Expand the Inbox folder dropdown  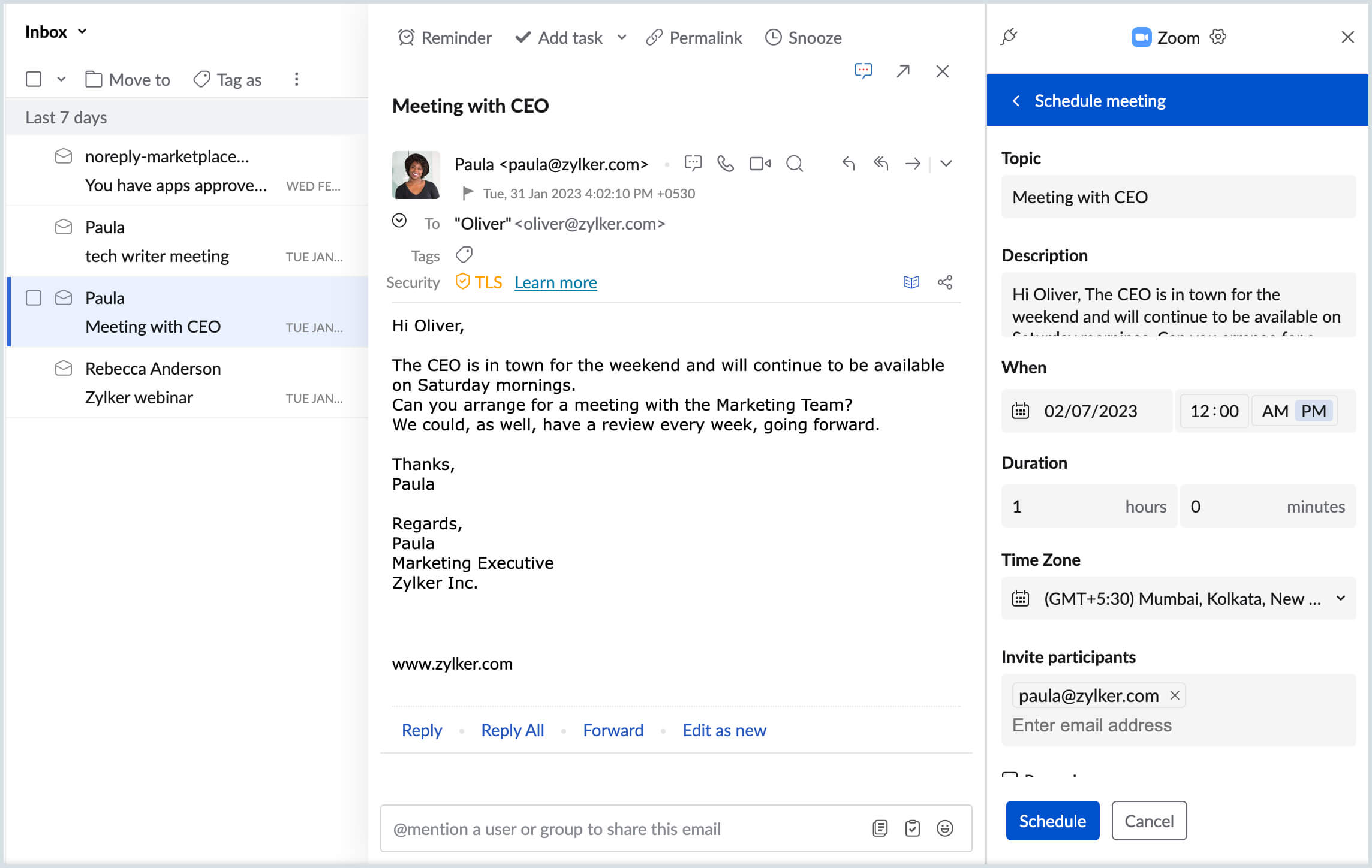pos(82,32)
